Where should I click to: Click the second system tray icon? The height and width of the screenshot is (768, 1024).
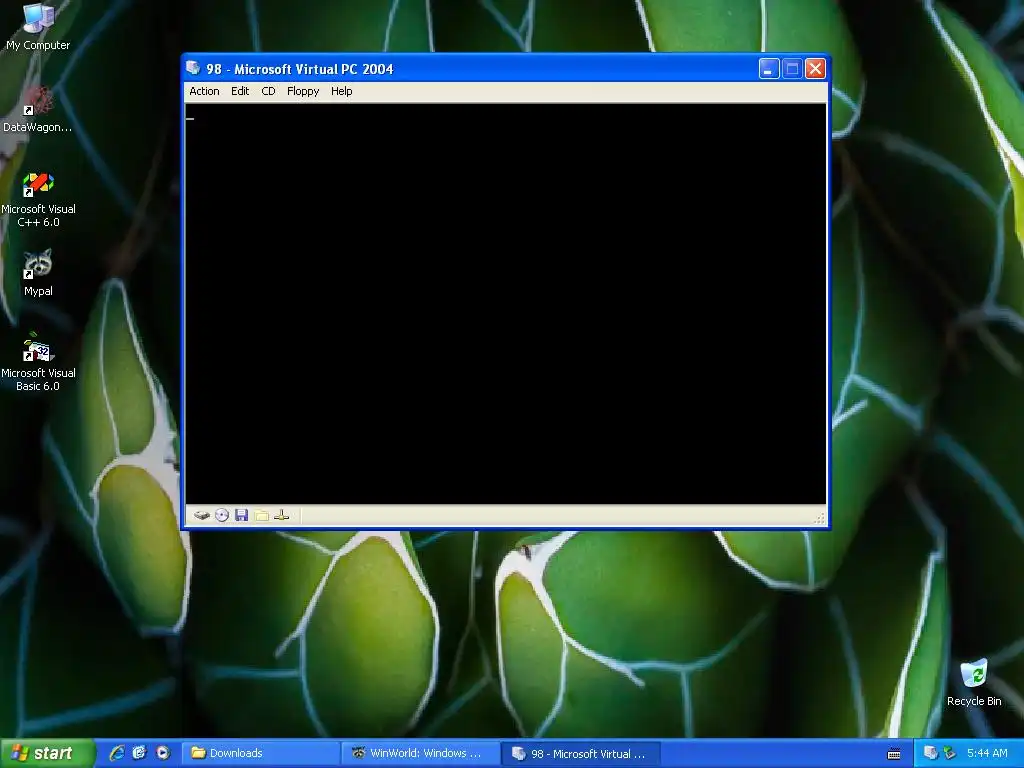pos(949,753)
